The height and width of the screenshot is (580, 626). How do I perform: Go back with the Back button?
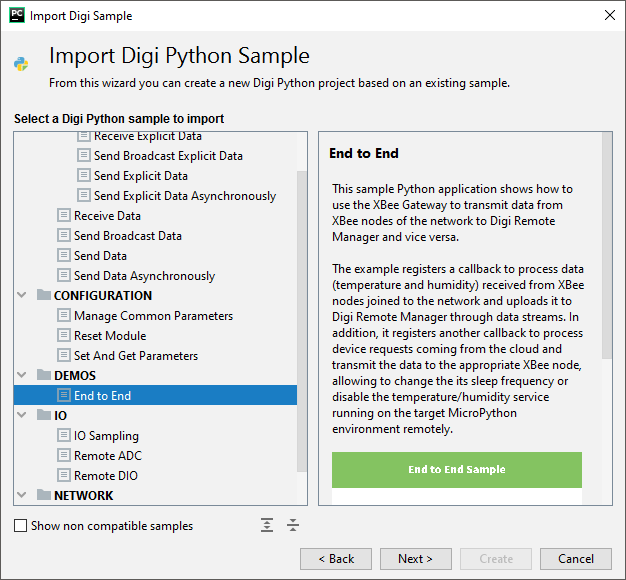pyautogui.click(x=335, y=559)
